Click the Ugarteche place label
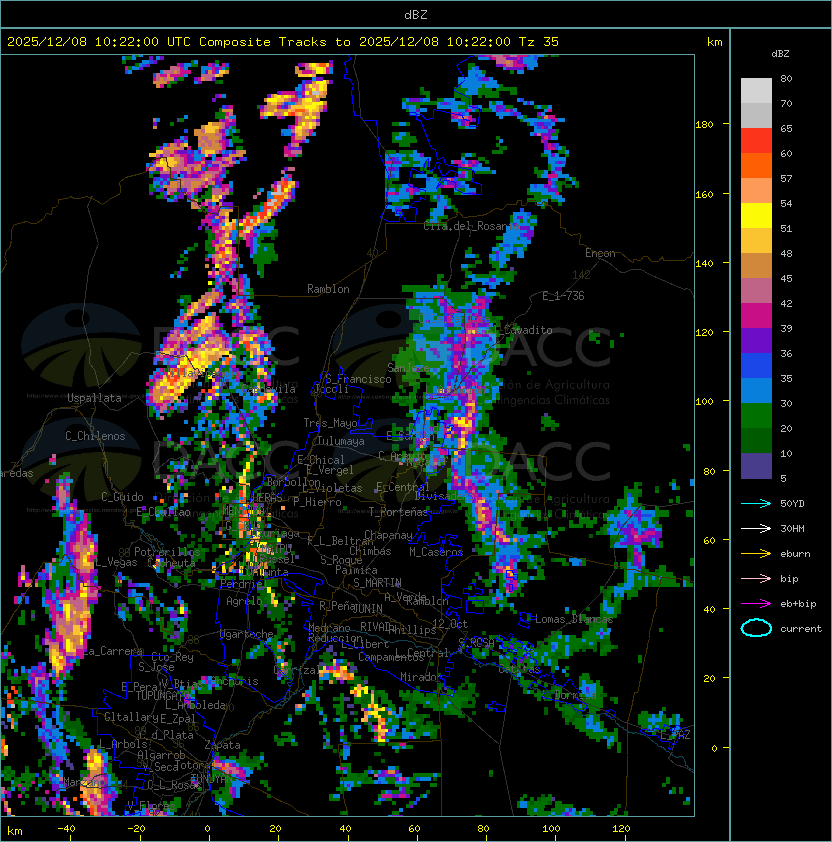 (247, 634)
